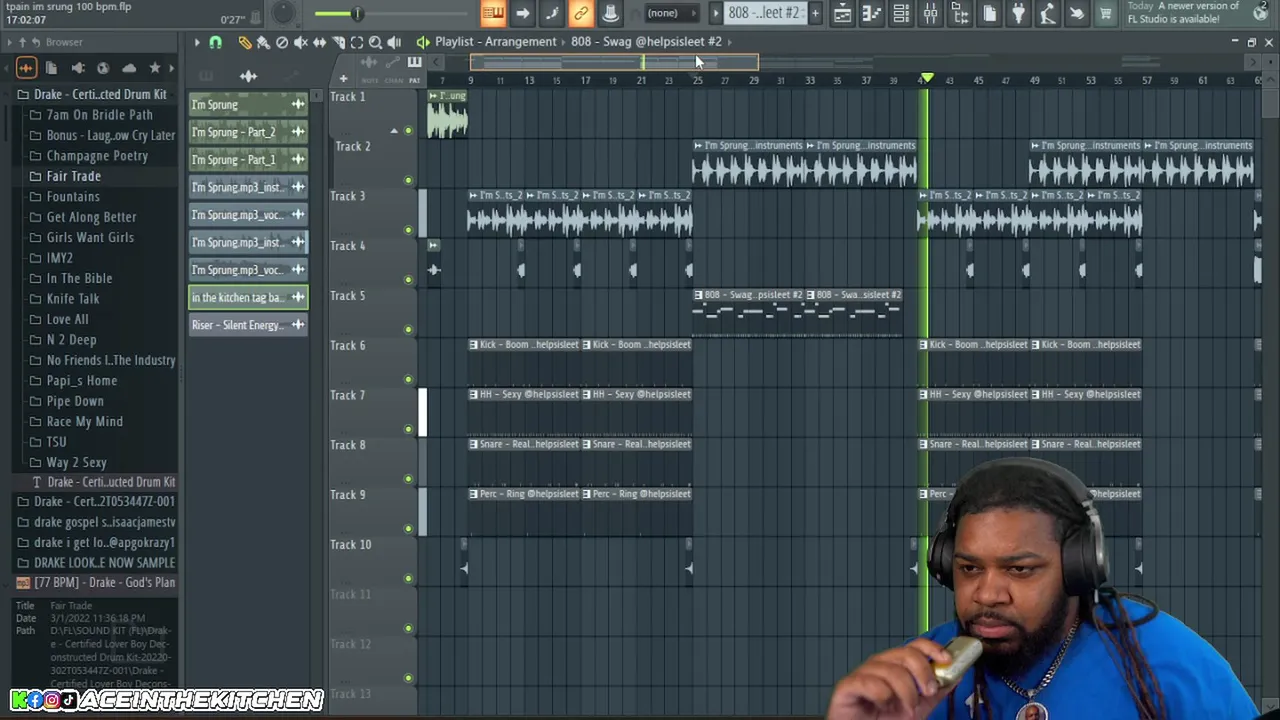Show audio clips tab in browser

(26, 68)
